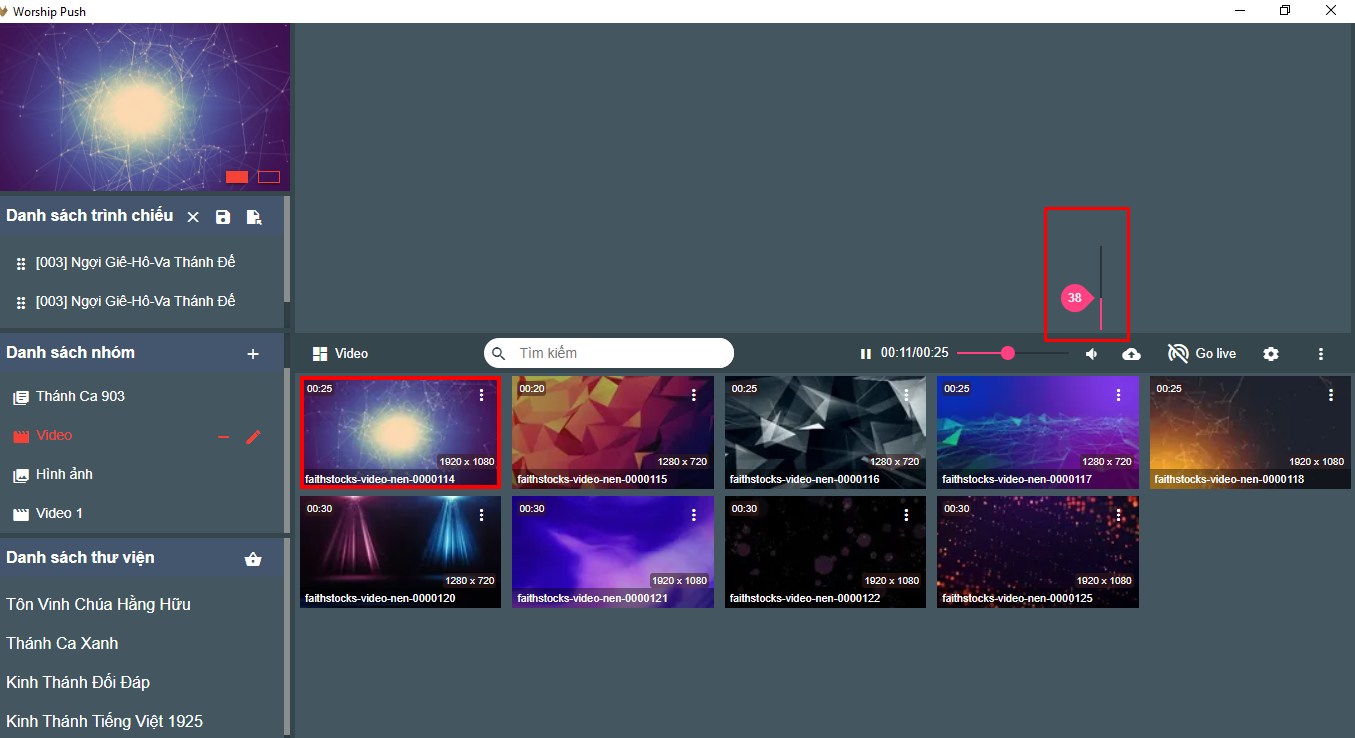Toggle Go live broadcasting
Image resolution: width=1355 pixels, height=738 pixels.
pyautogui.click(x=1202, y=354)
